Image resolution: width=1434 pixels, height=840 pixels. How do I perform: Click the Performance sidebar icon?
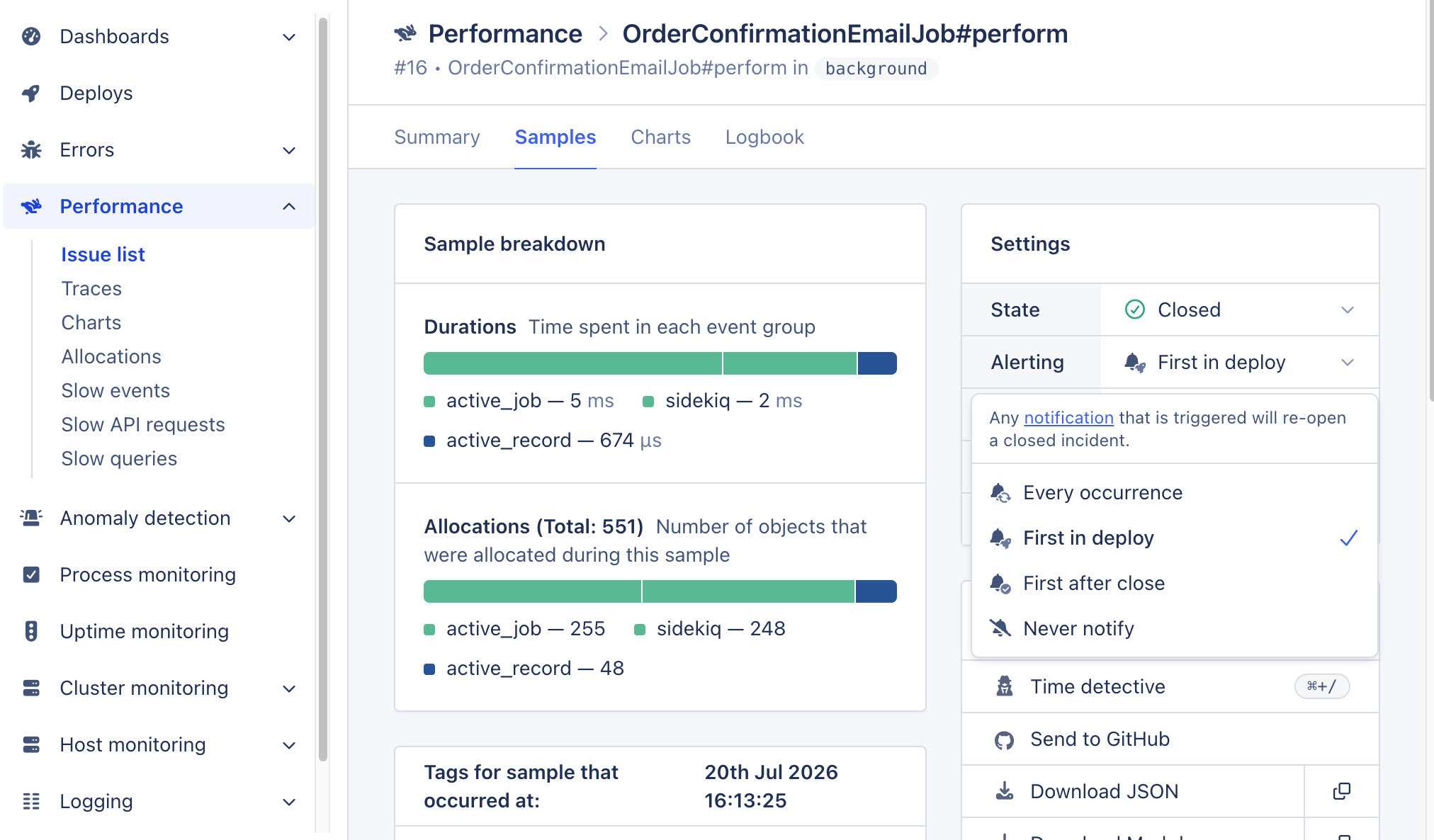click(x=31, y=206)
